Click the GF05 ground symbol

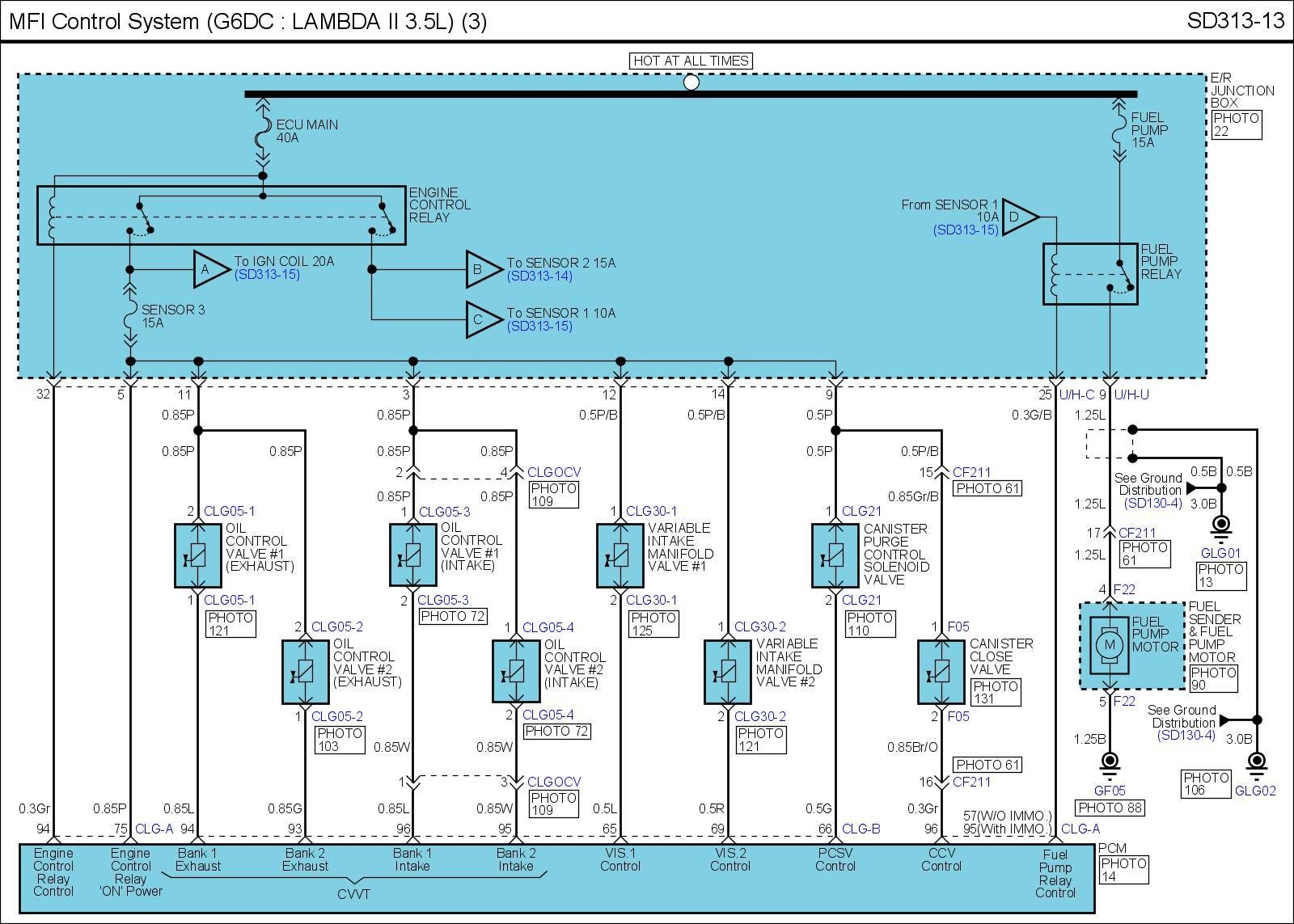pyautogui.click(x=1110, y=764)
